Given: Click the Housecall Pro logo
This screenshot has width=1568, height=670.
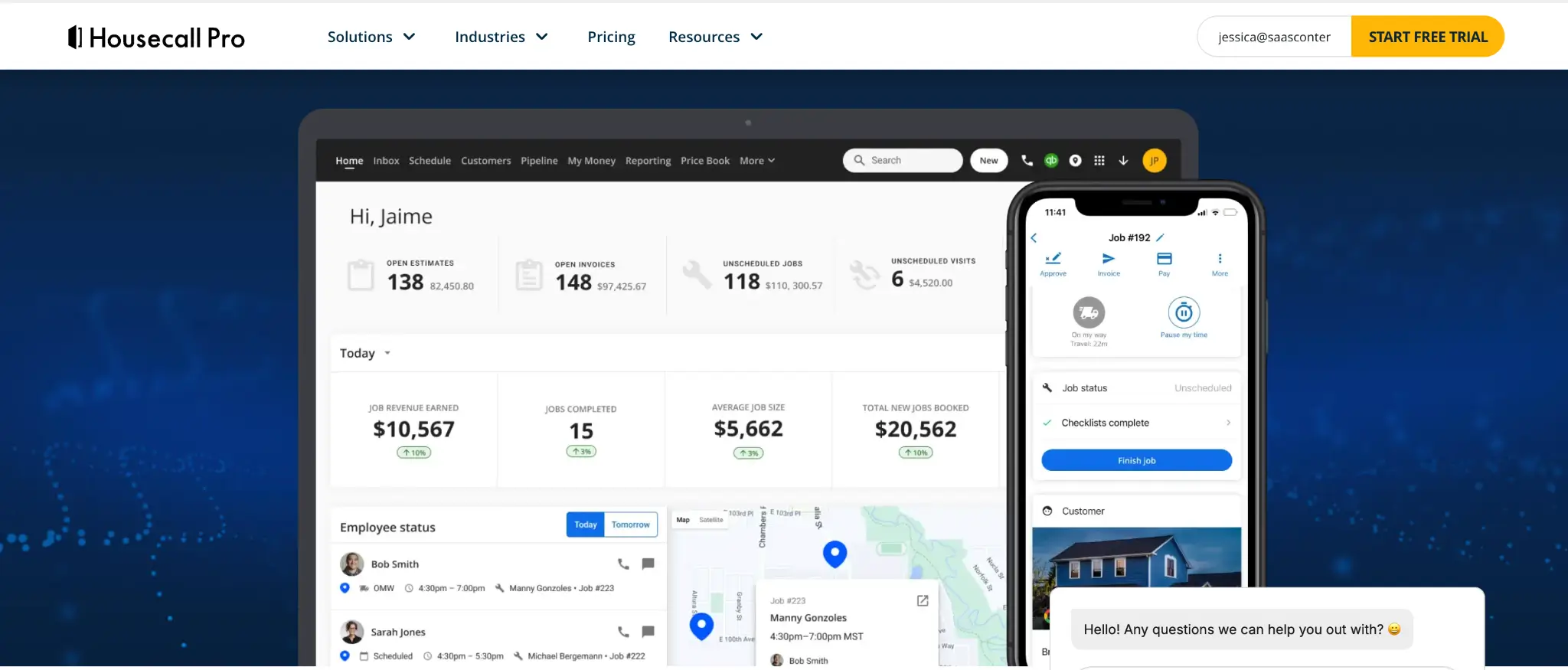Looking at the screenshot, I should tap(156, 37).
